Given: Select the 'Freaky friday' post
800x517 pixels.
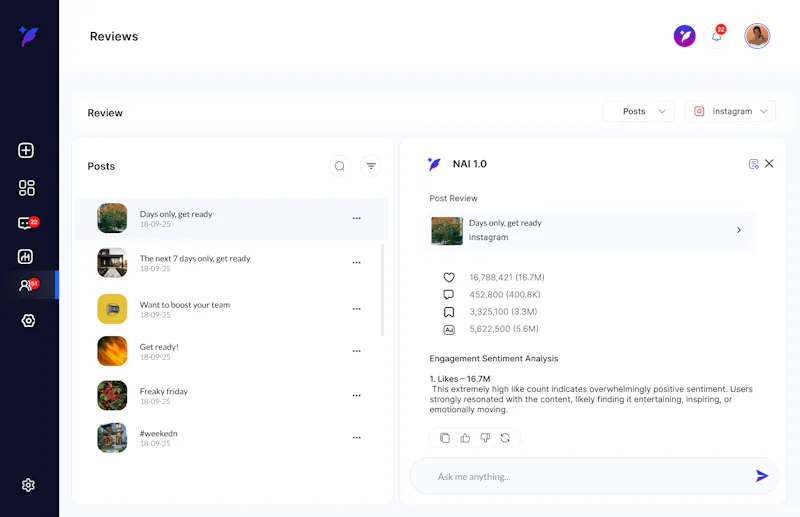Looking at the screenshot, I should [x=231, y=396].
